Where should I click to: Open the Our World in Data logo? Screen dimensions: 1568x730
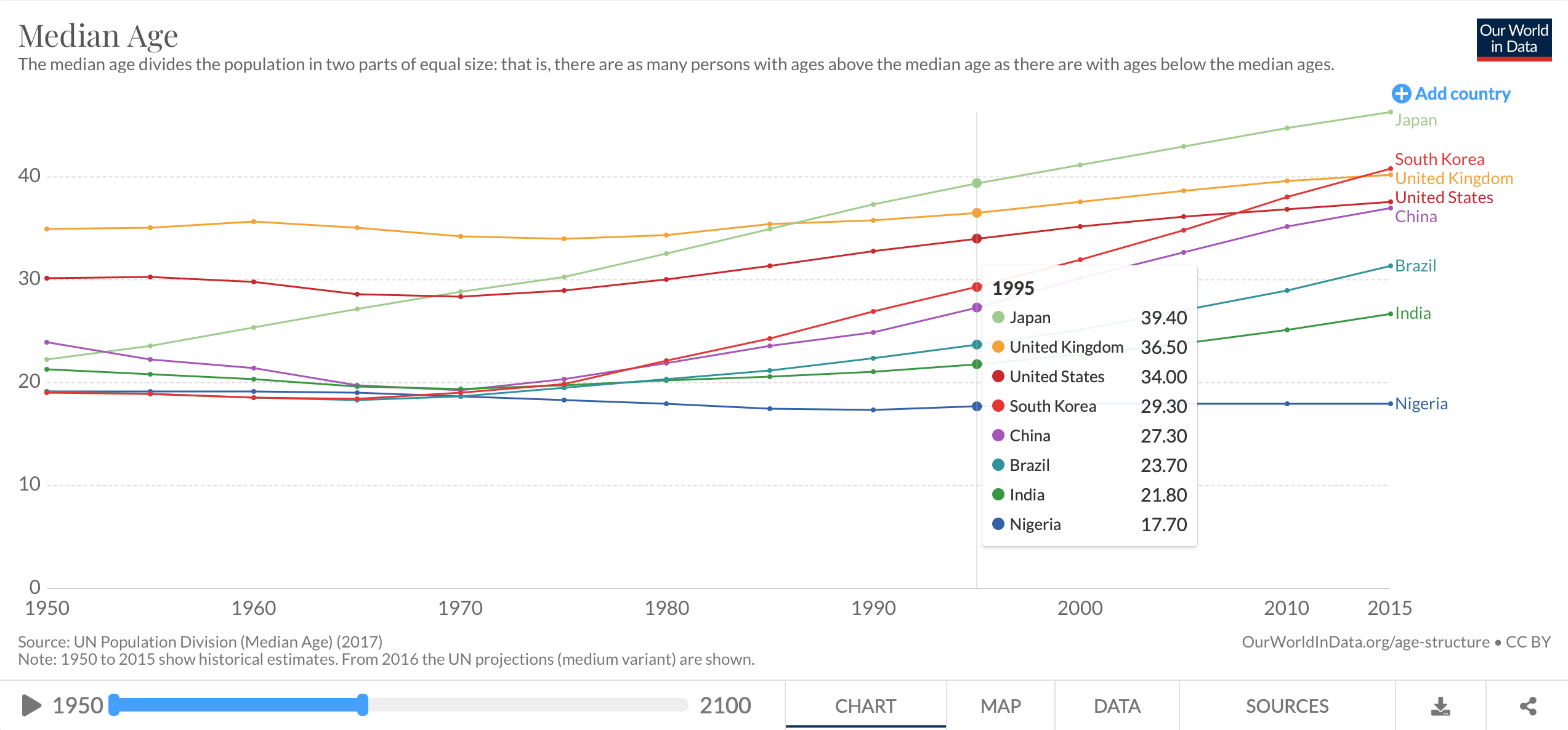(x=1514, y=40)
